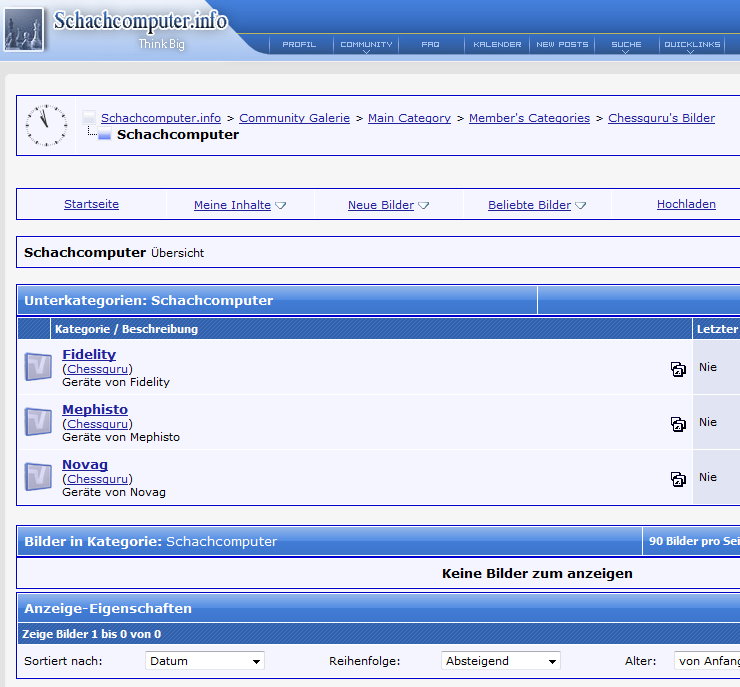The image size is (740, 687).
Task: Open the Fidelity subcategory link
Action: [89, 354]
